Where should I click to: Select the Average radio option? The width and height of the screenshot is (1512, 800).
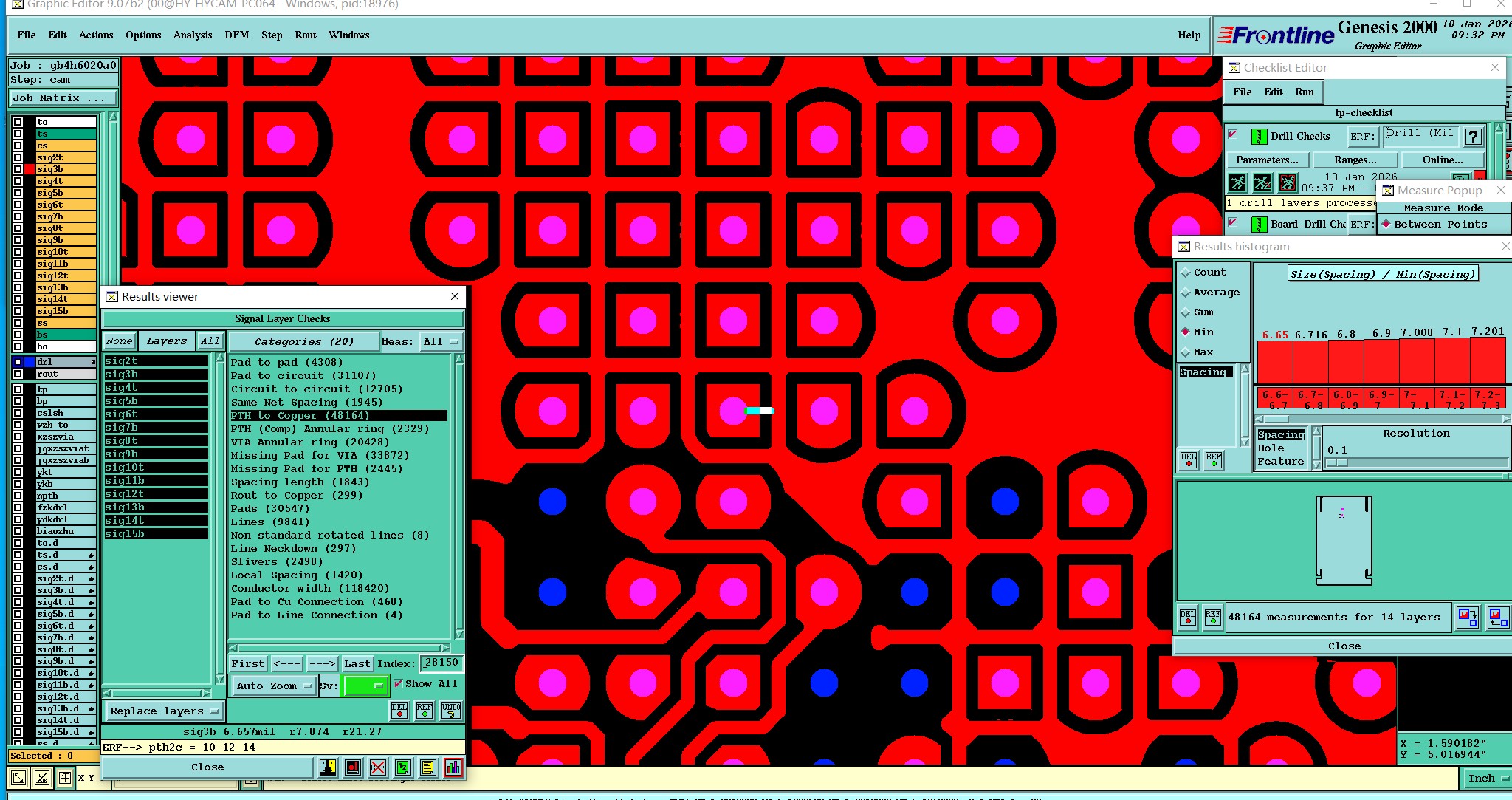pyautogui.click(x=1186, y=293)
